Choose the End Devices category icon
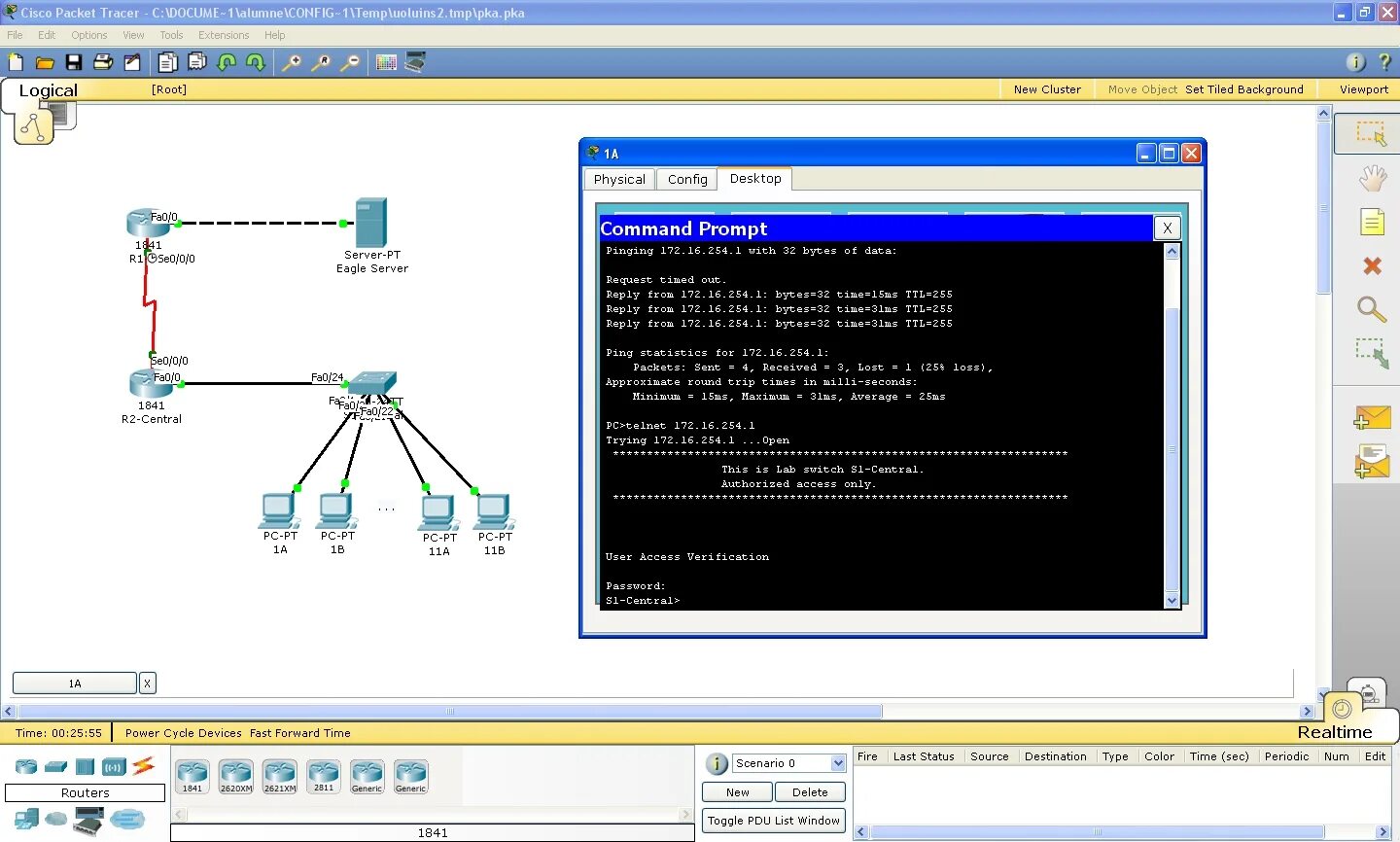Viewport: 1400px width, 842px height. click(x=27, y=820)
